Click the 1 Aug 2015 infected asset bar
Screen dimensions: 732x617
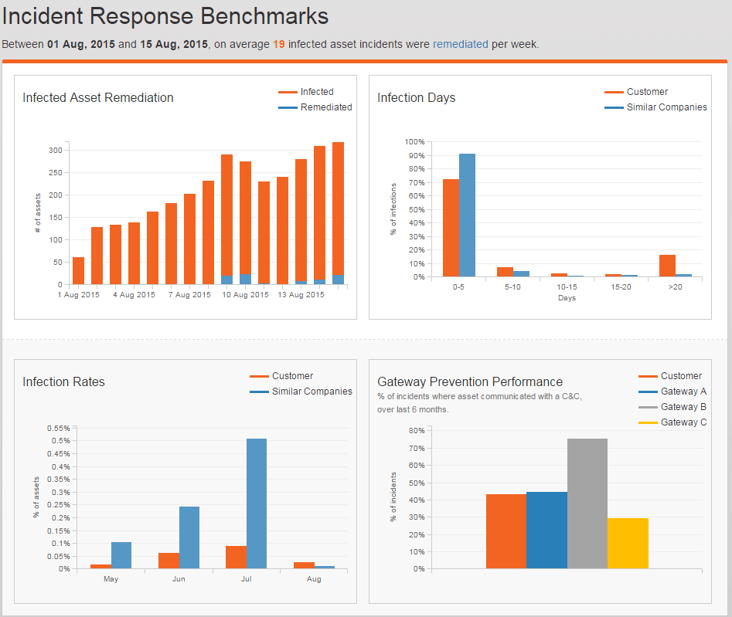point(78,271)
